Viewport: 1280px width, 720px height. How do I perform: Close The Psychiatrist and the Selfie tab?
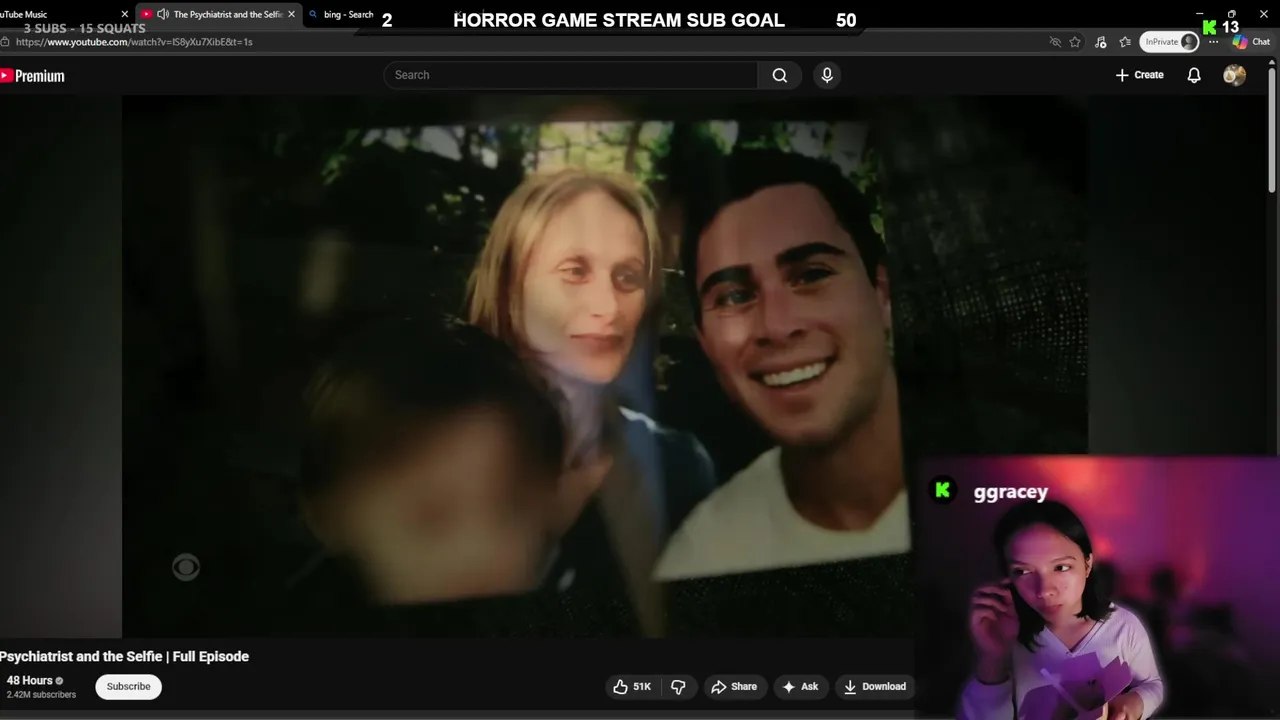click(x=291, y=14)
